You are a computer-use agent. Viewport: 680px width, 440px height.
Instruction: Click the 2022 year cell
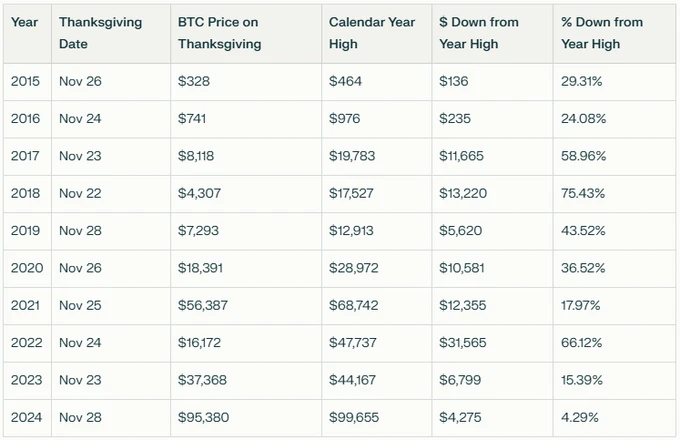pyautogui.click(x=25, y=343)
